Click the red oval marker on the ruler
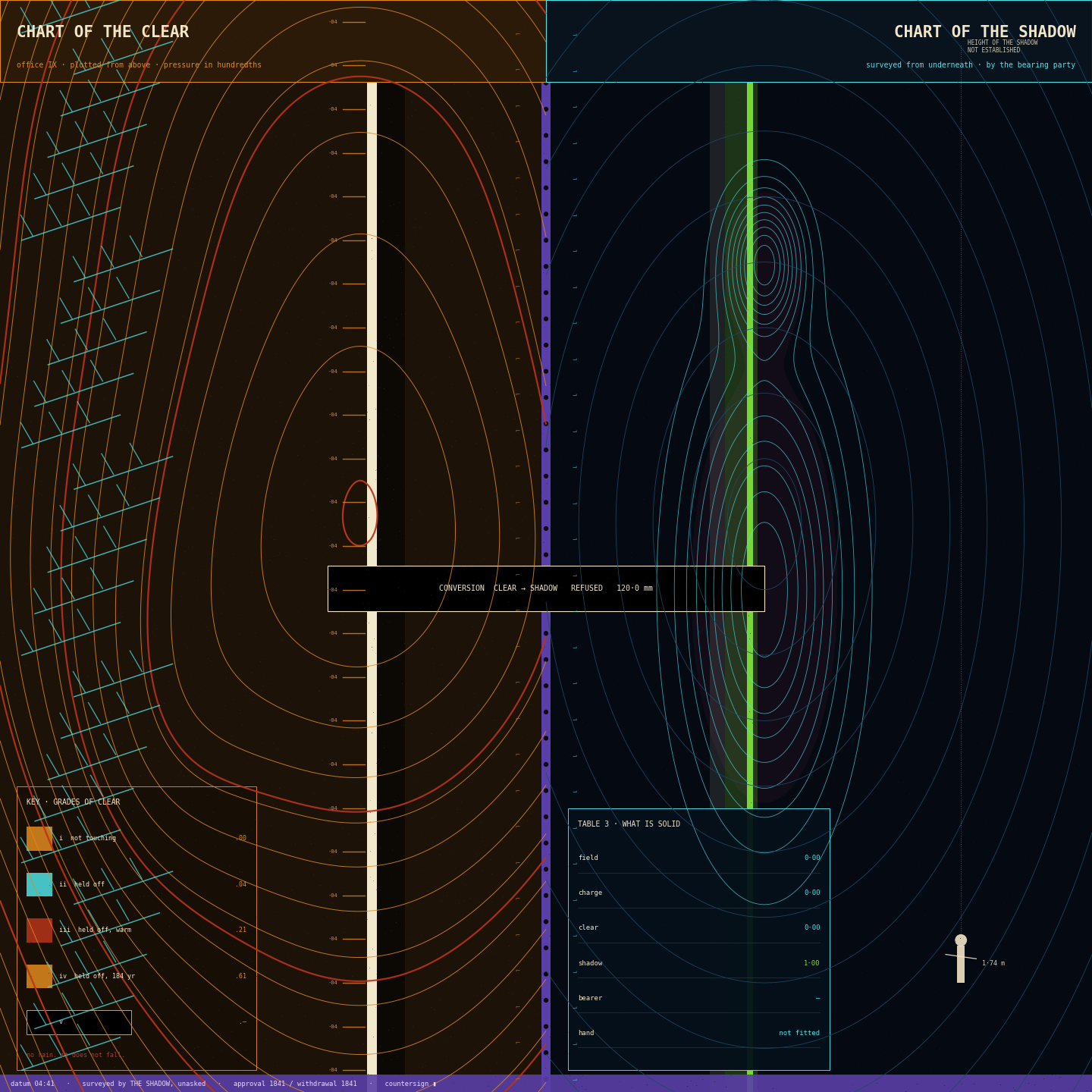 pyautogui.click(x=359, y=513)
